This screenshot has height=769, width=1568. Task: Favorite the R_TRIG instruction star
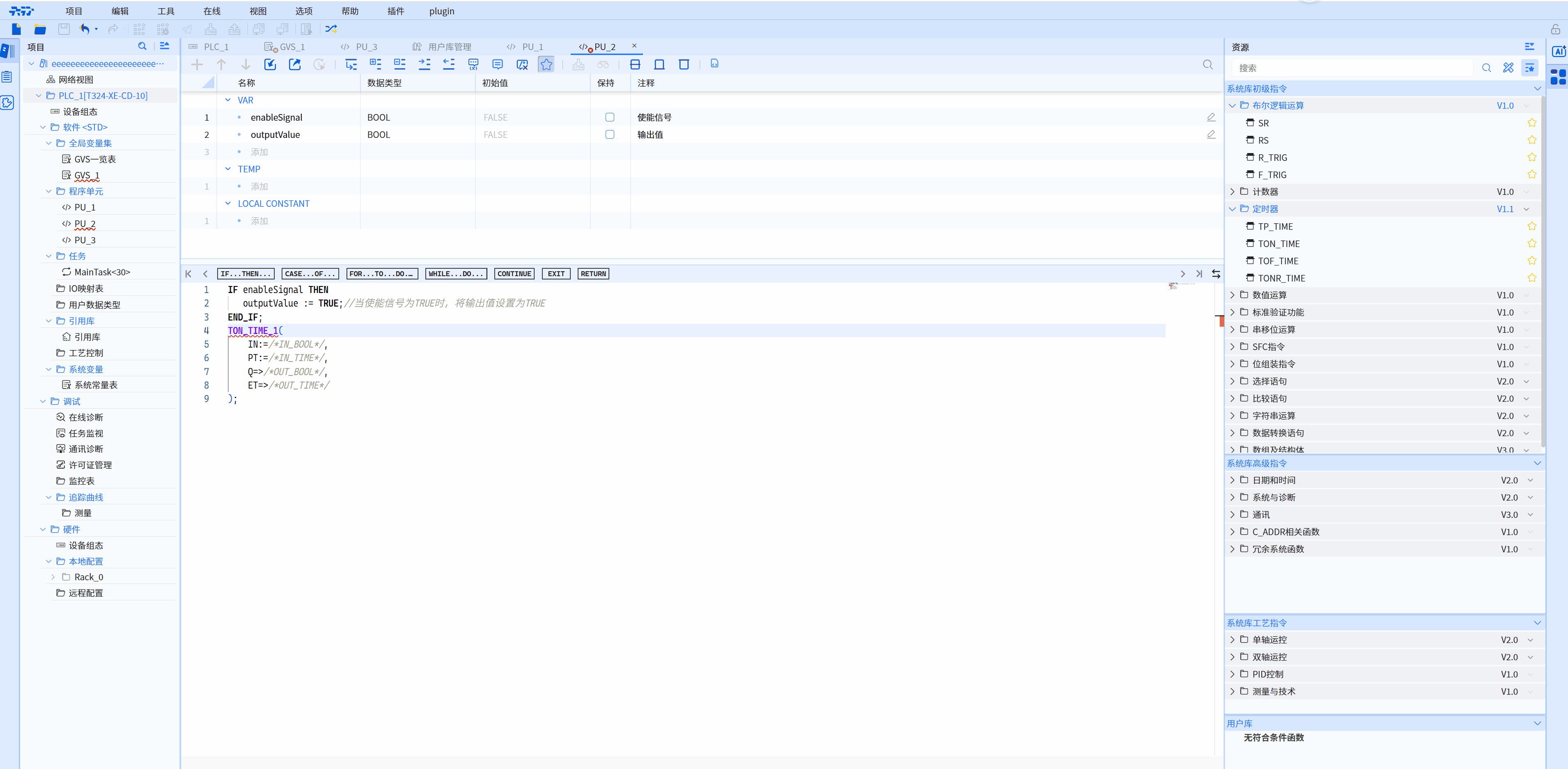point(1531,158)
